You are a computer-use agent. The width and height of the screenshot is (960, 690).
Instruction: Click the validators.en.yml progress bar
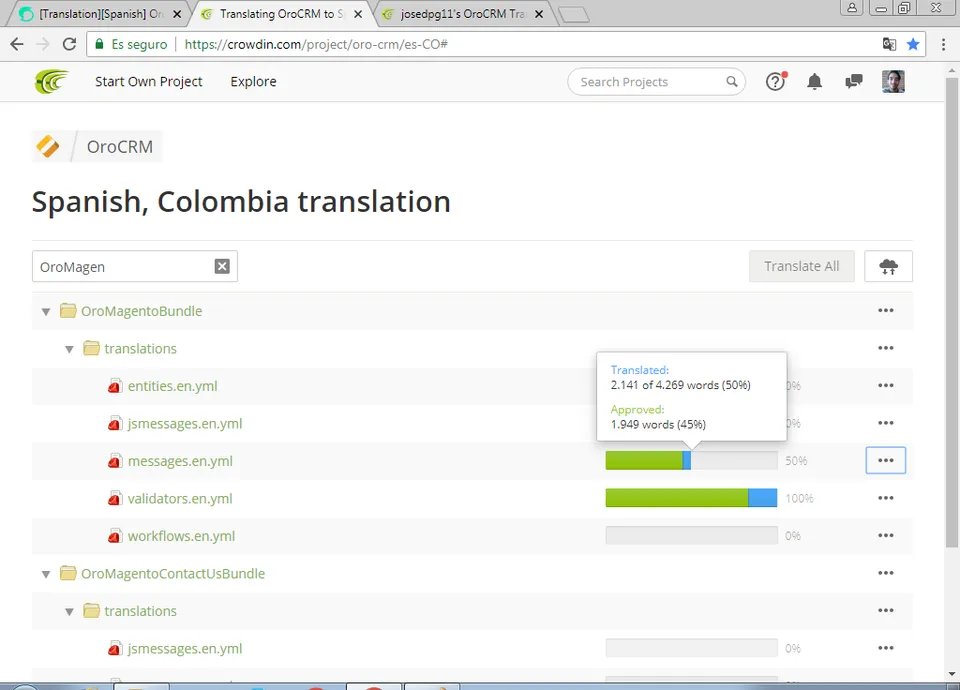[691, 498]
